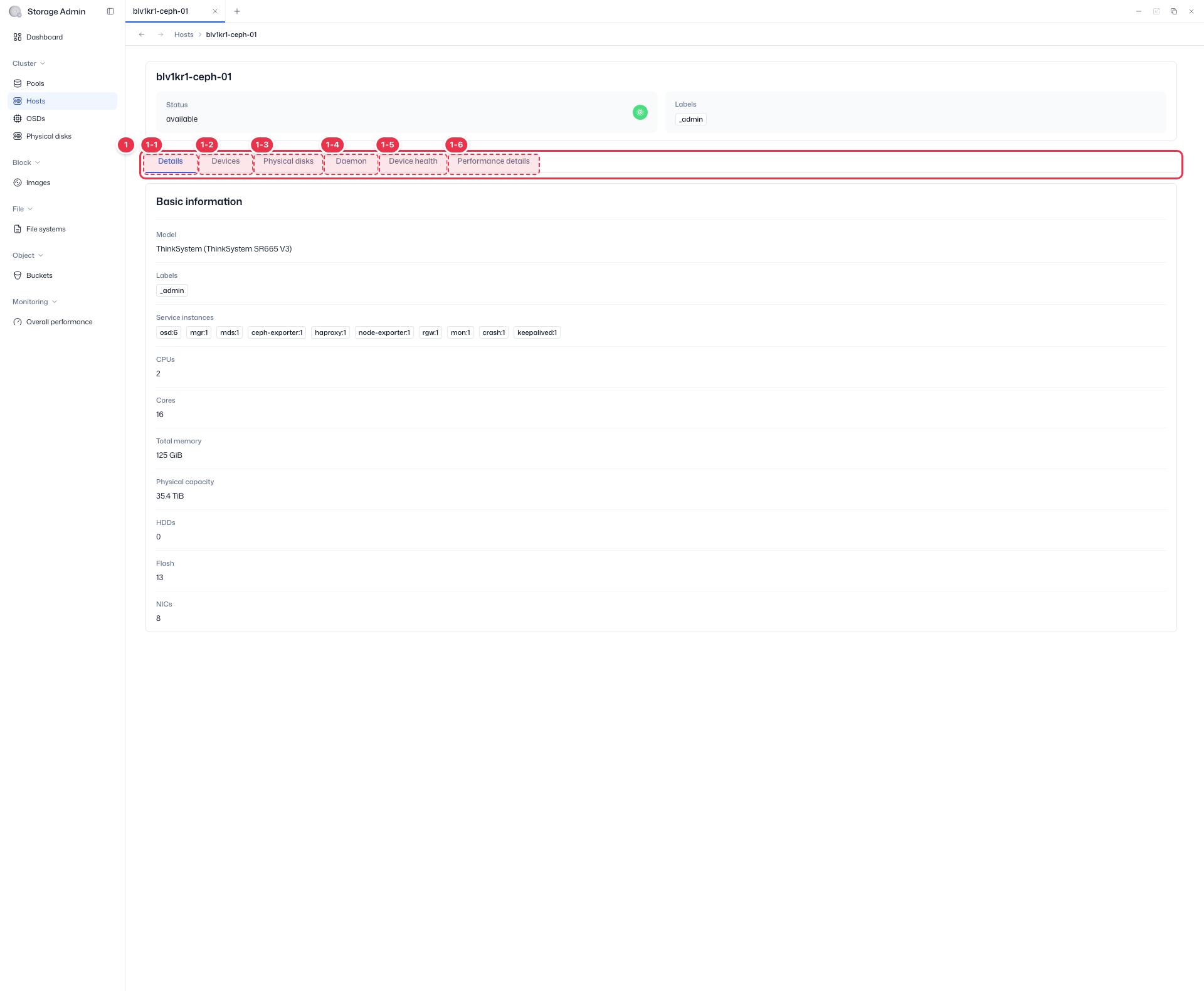Image resolution: width=1204 pixels, height=991 pixels.
Task: Collapse the Cluster section
Action: coord(29,63)
